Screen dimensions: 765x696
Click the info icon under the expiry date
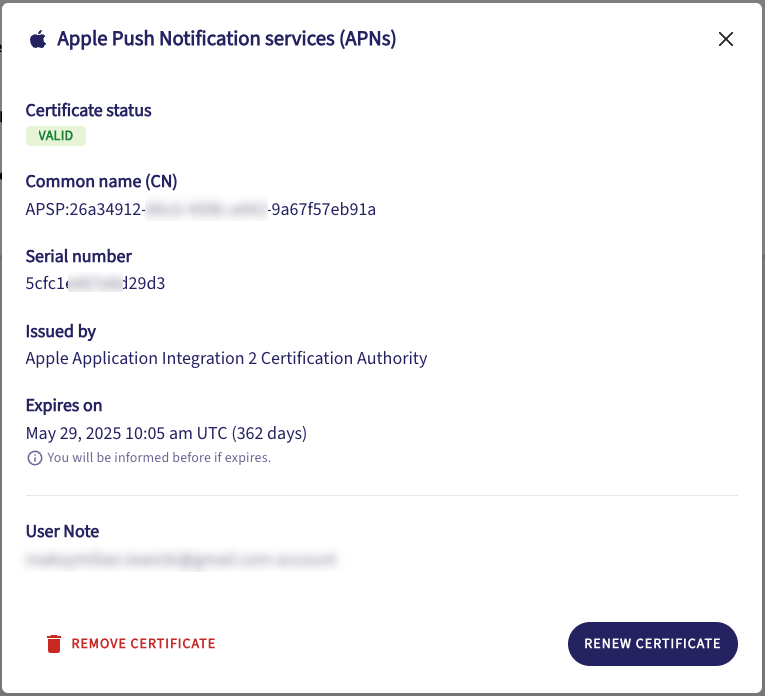pyautogui.click(x=34, y=458)
